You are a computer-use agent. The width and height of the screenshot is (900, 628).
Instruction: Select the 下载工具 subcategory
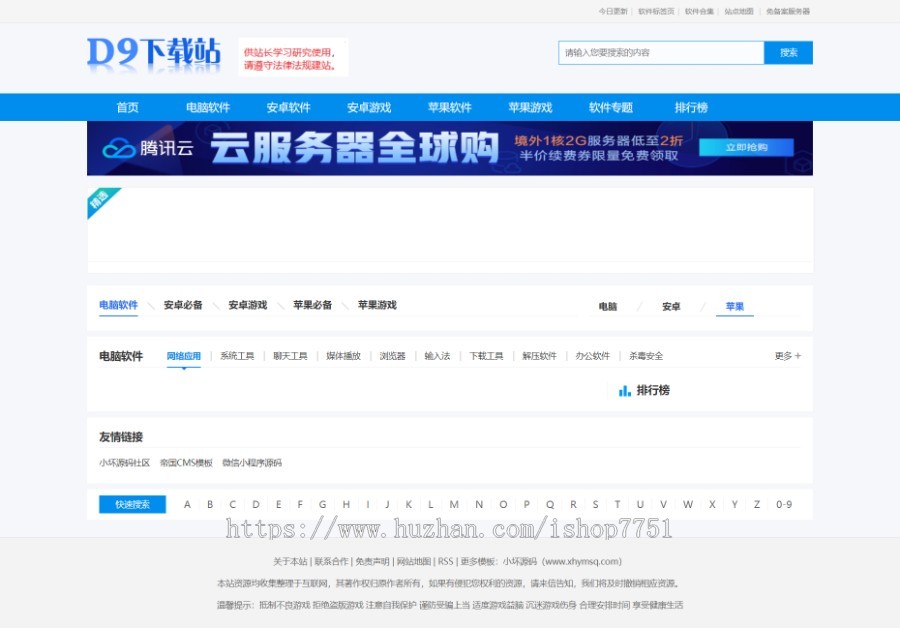[486, 356]
